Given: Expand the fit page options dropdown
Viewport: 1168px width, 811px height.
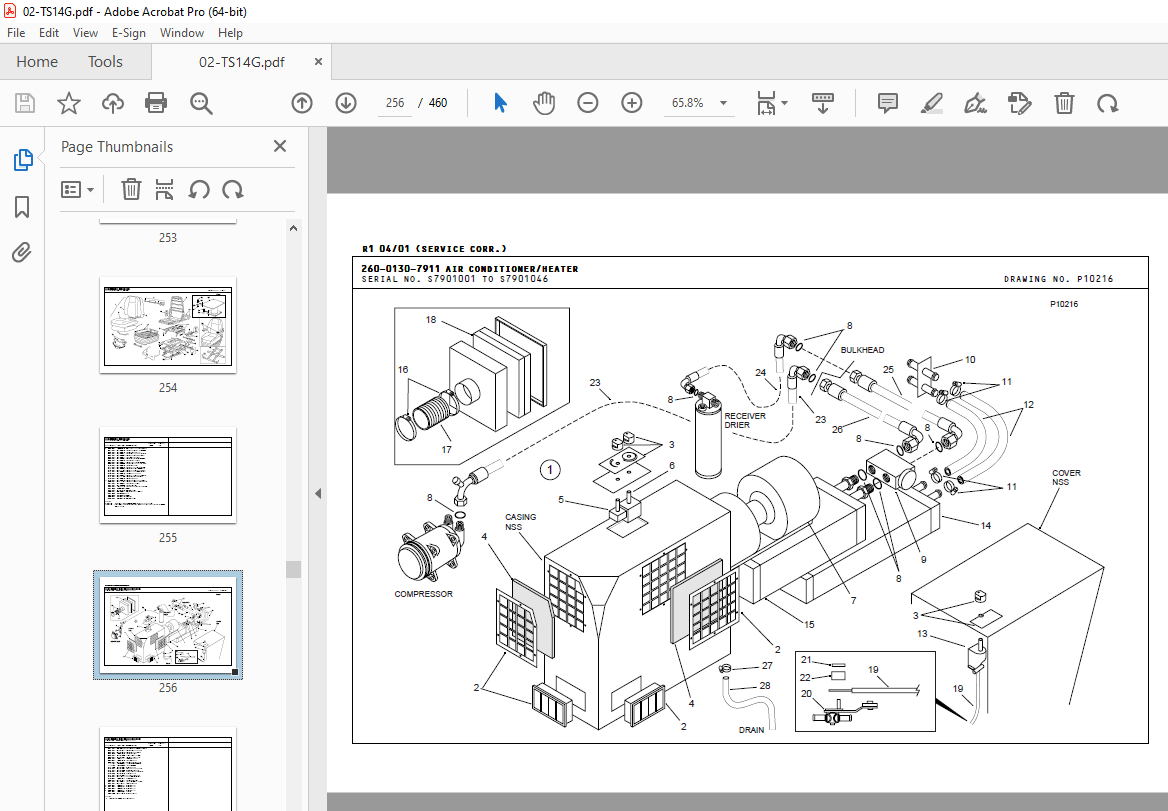Looking at the screenshot, I should (x=784, y=103).
